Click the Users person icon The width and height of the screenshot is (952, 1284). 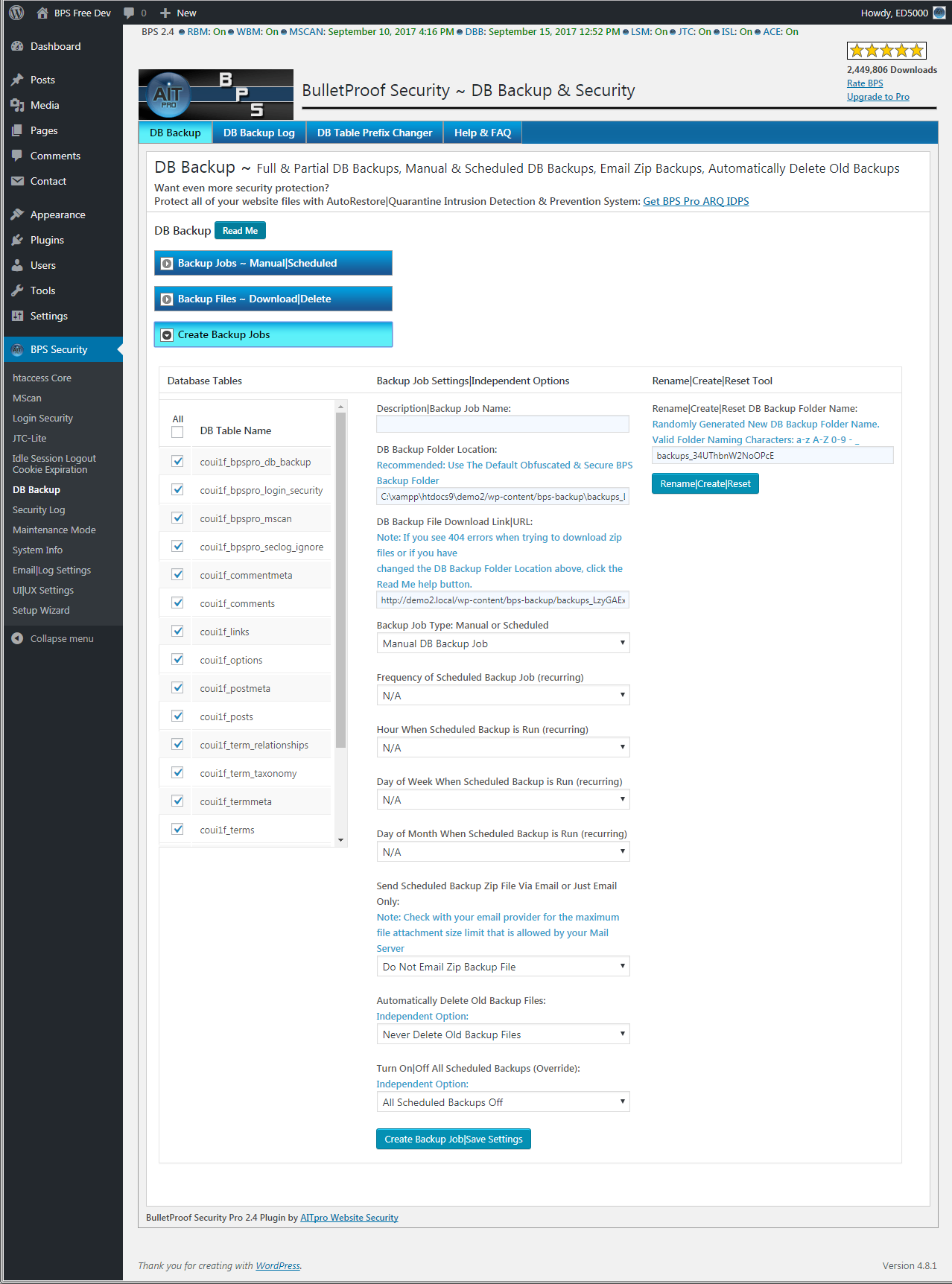coord(18,265)
